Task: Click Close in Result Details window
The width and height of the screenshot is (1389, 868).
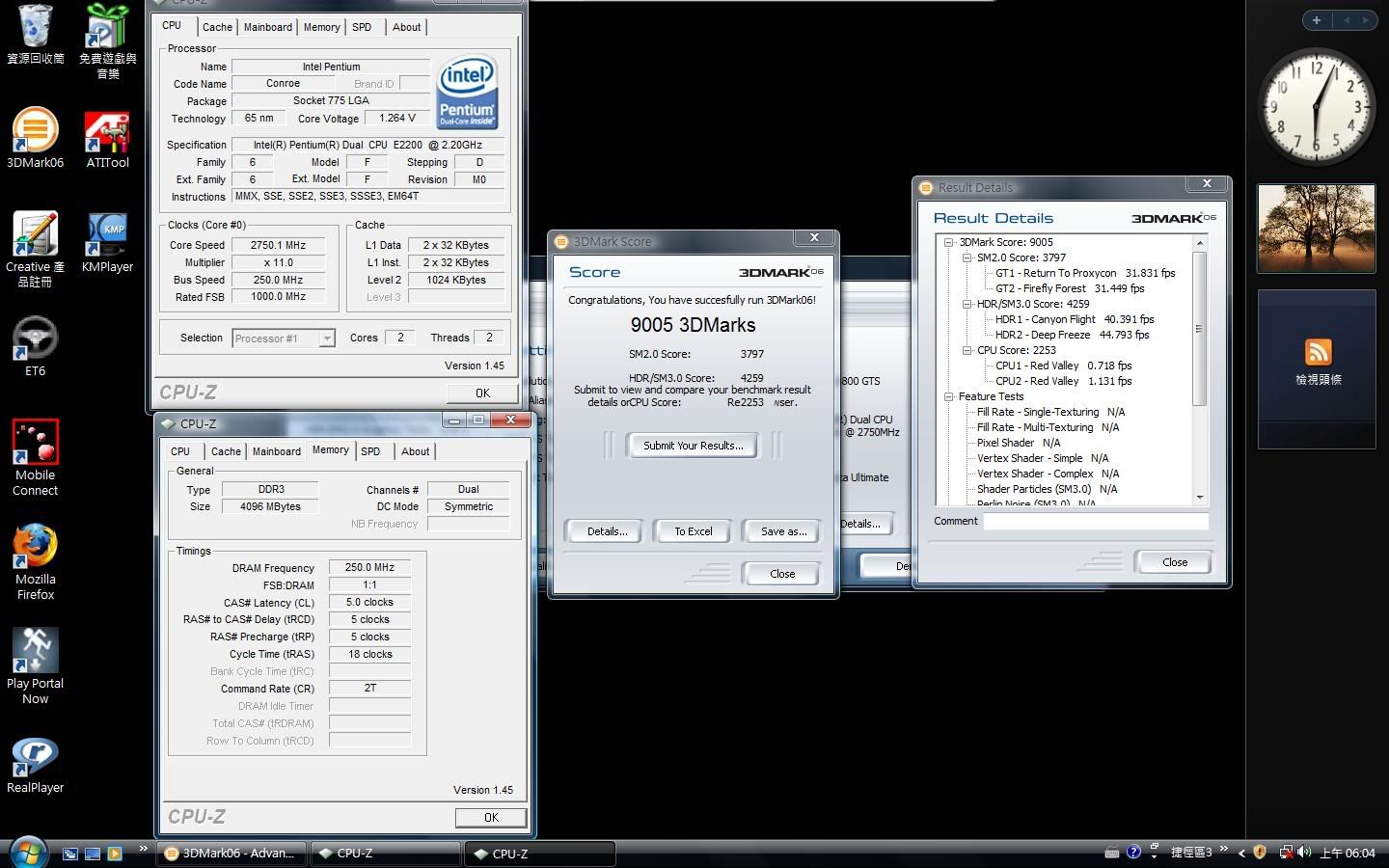Action: (1175, 562)
